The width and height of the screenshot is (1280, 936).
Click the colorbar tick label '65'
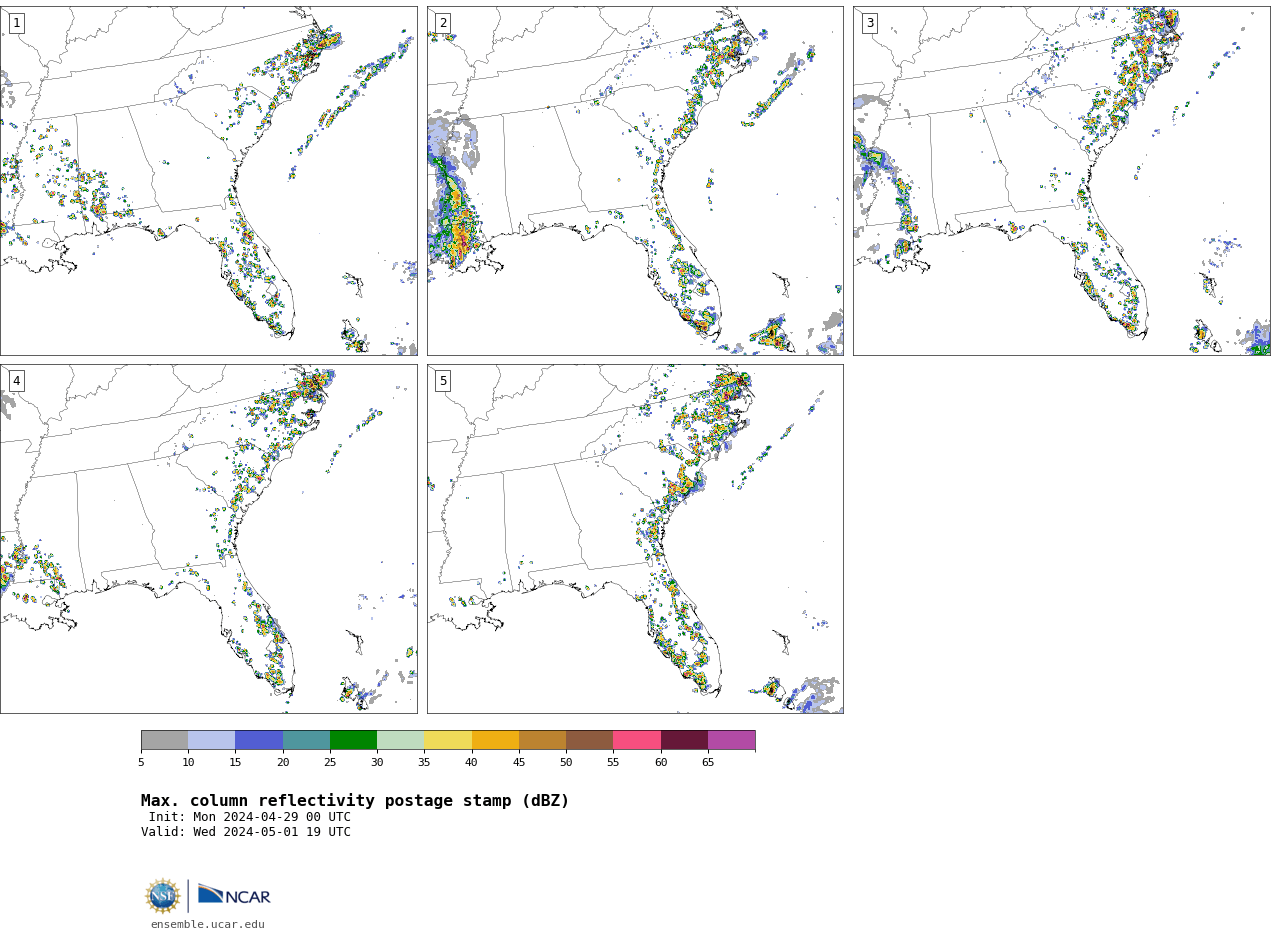(708, 763)
